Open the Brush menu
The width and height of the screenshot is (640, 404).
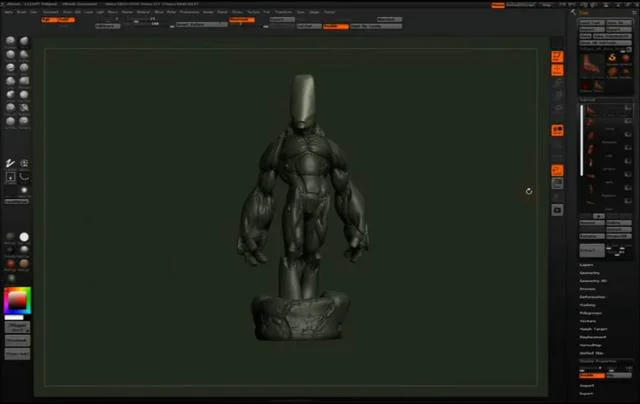click(21, 12)
